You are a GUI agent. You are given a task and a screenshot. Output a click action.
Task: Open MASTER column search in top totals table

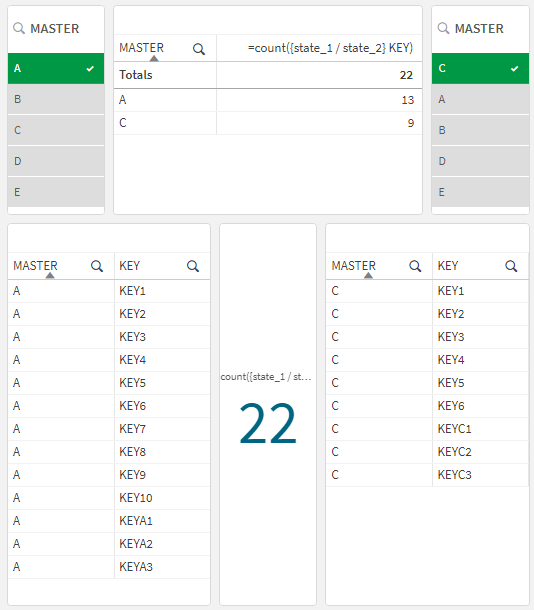tap(199, 49)
